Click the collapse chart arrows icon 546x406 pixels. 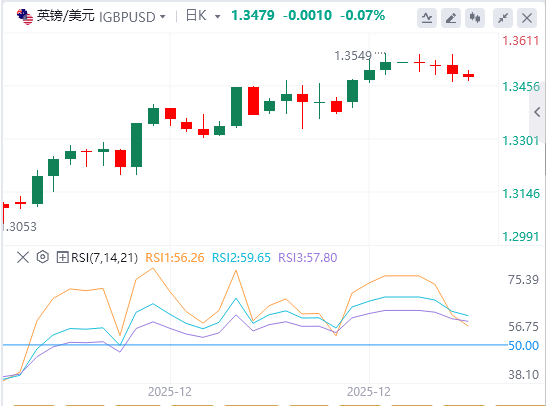pyautogui.click(x=503, y=17)
